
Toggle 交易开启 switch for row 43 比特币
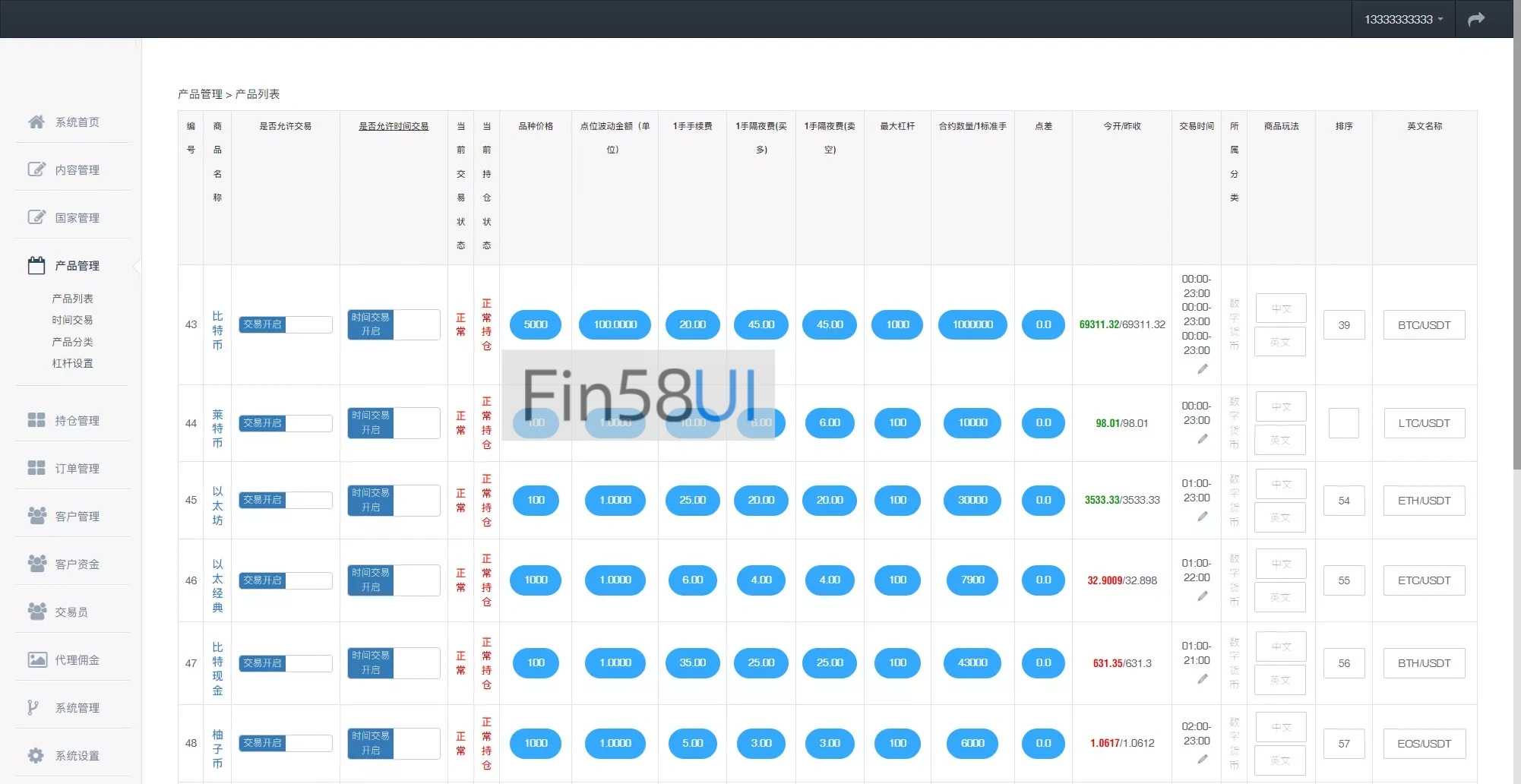[285, 324]
